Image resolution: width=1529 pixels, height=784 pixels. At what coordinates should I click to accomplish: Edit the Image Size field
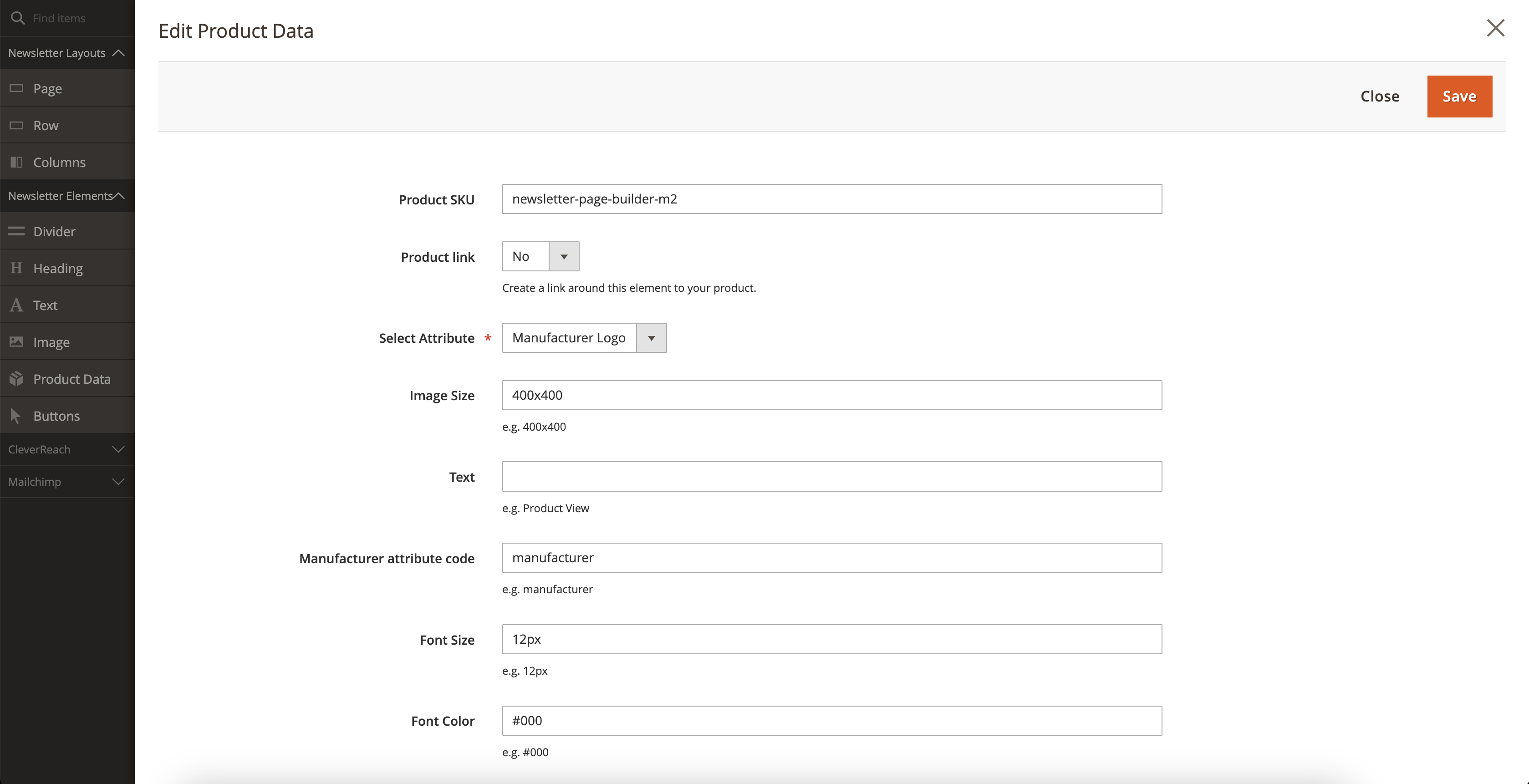(x=831, y=395)
